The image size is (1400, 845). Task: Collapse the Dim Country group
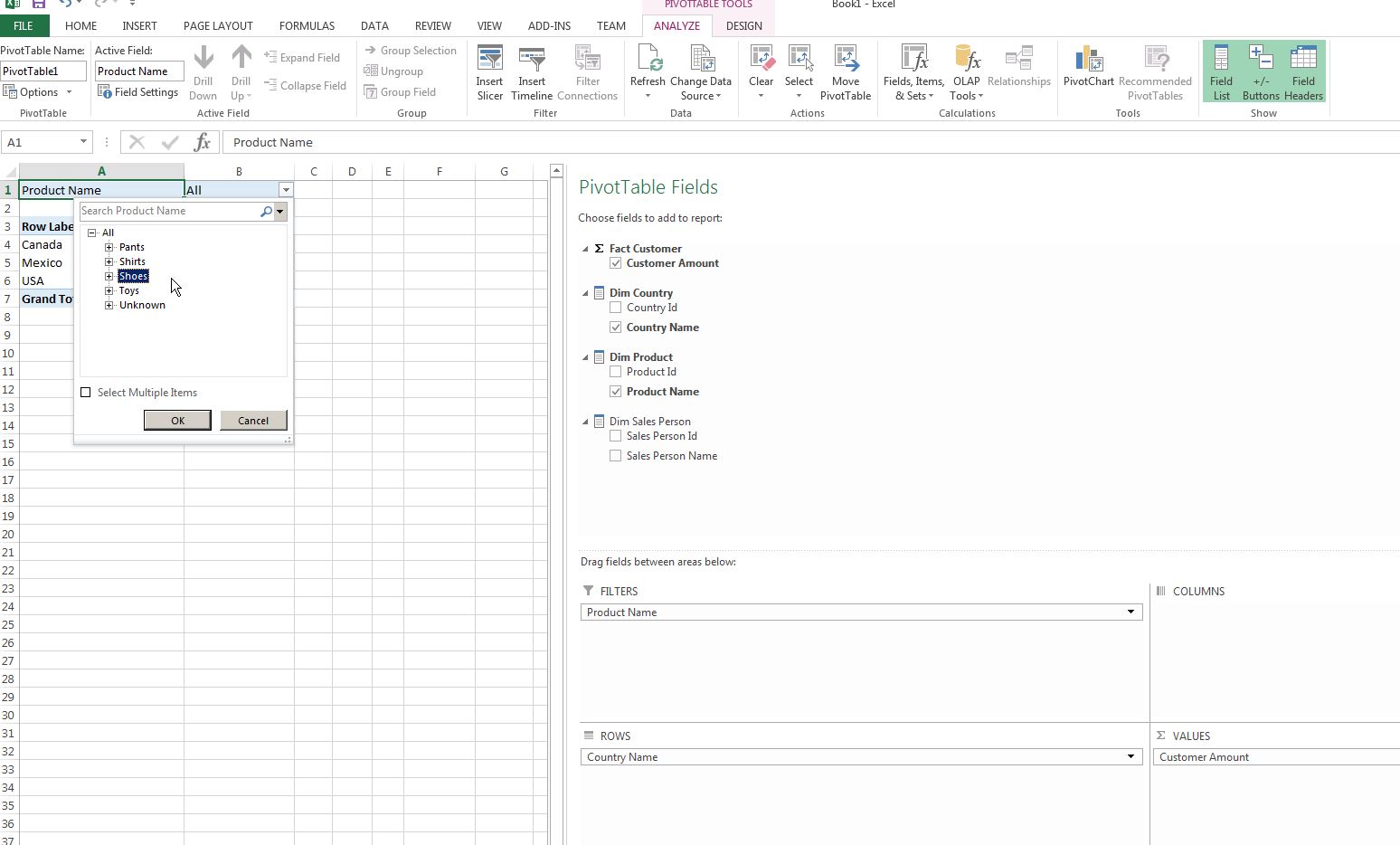pos(583,292)
